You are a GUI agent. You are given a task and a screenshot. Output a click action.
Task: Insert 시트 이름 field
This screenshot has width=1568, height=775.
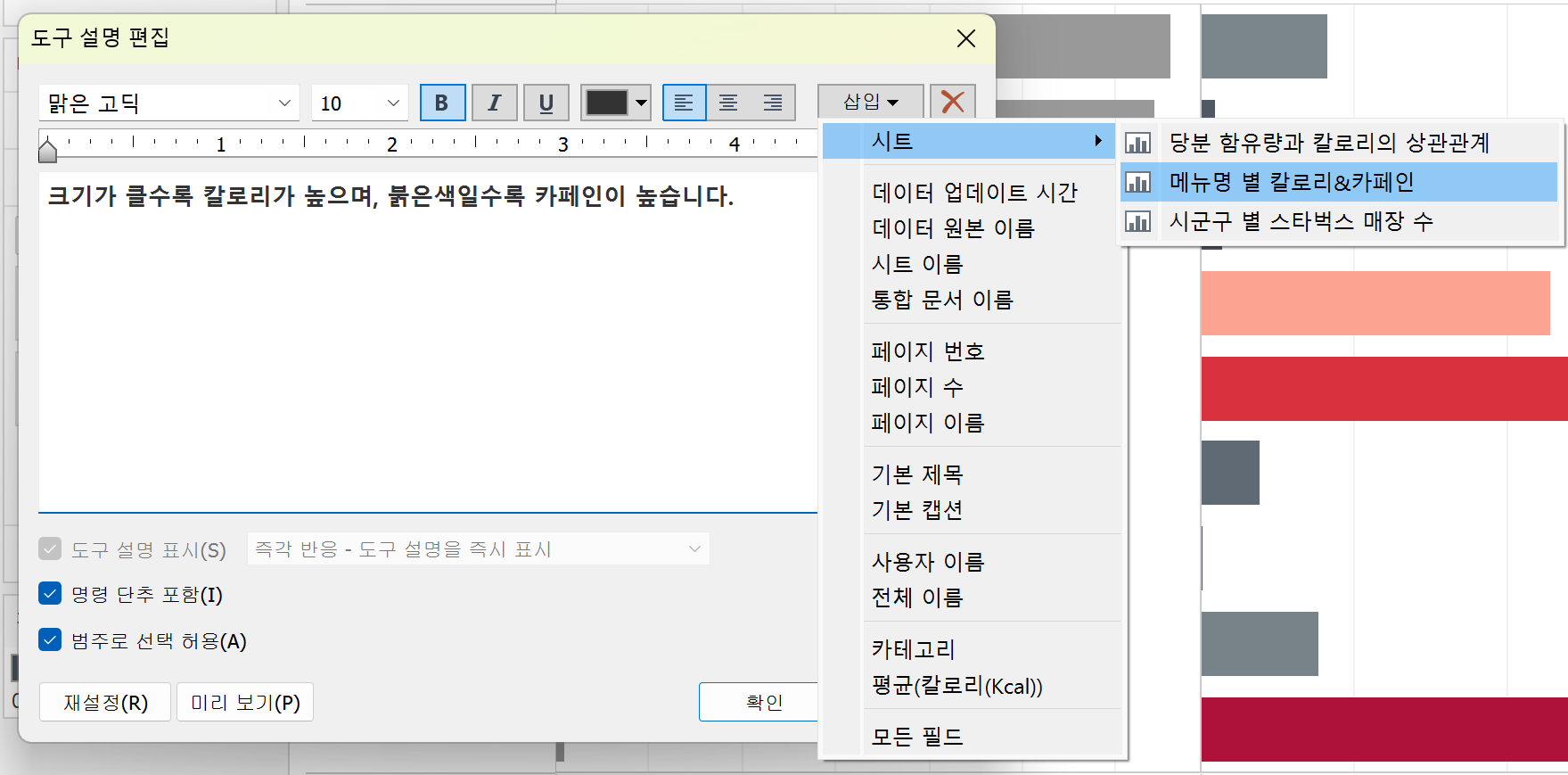917,264
